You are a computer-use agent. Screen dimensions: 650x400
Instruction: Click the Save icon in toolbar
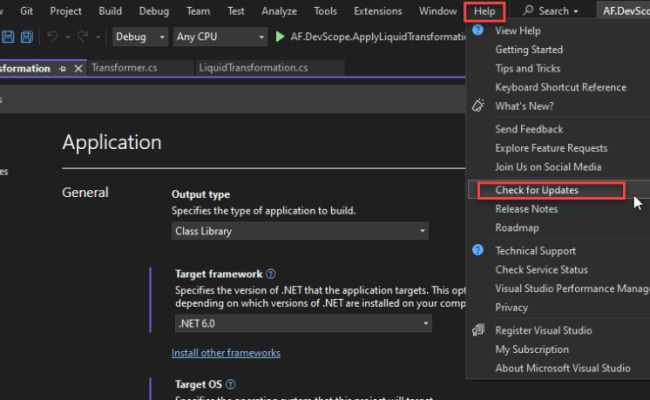tap(7, 37)
